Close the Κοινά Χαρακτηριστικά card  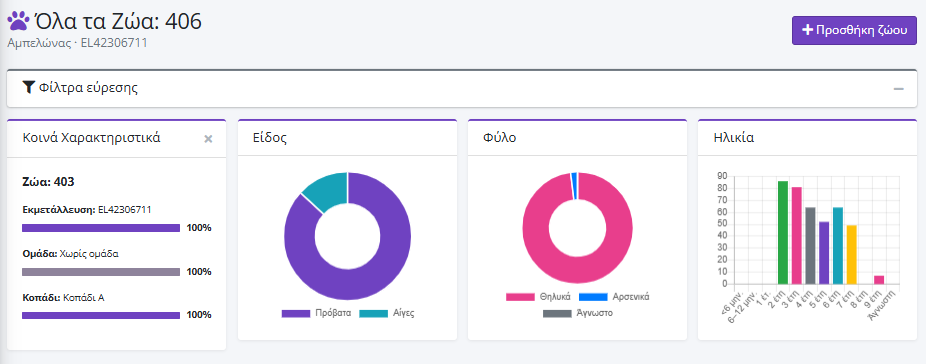[x=208, y=139]
